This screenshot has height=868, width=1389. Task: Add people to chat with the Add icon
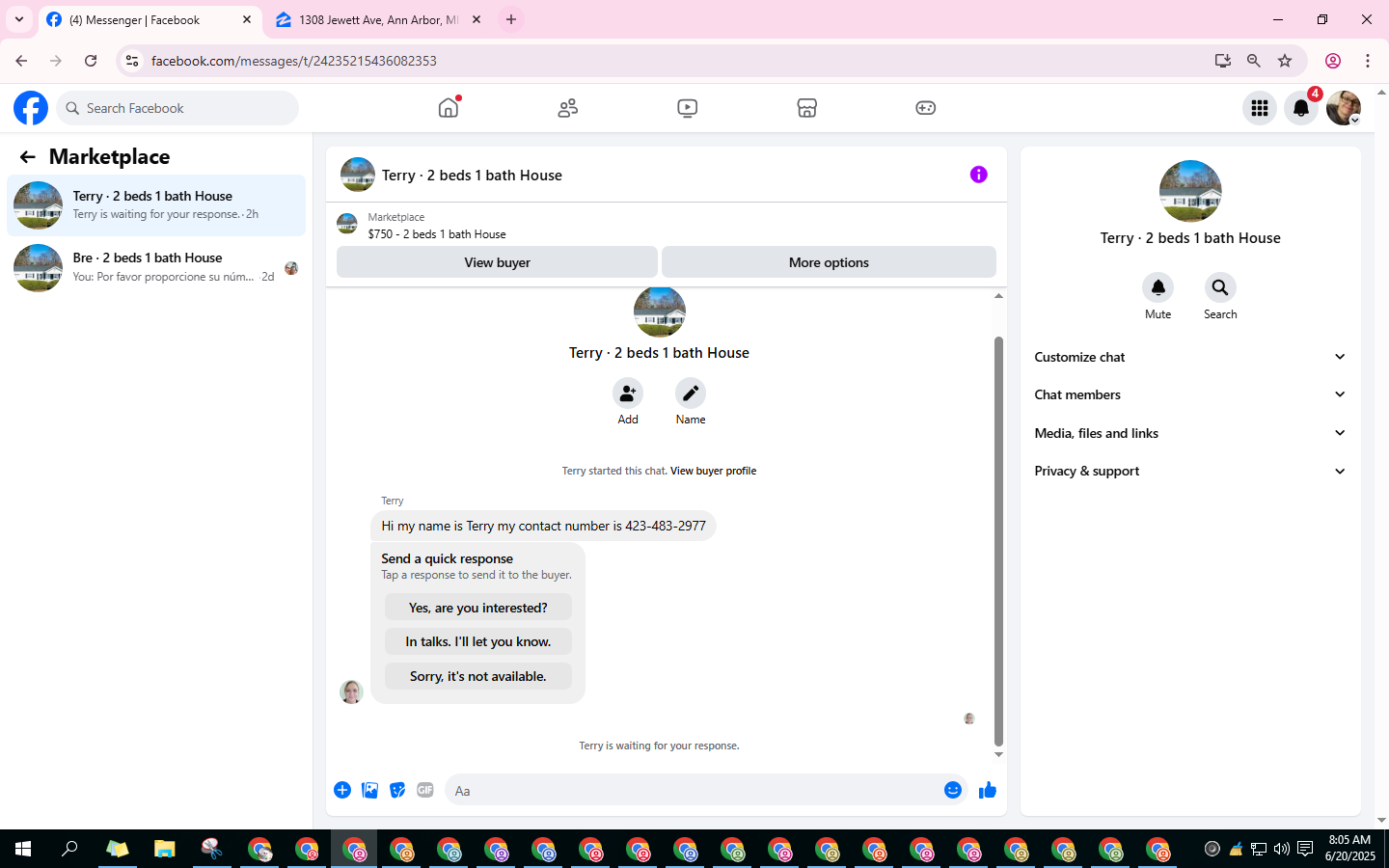[628, 393]
